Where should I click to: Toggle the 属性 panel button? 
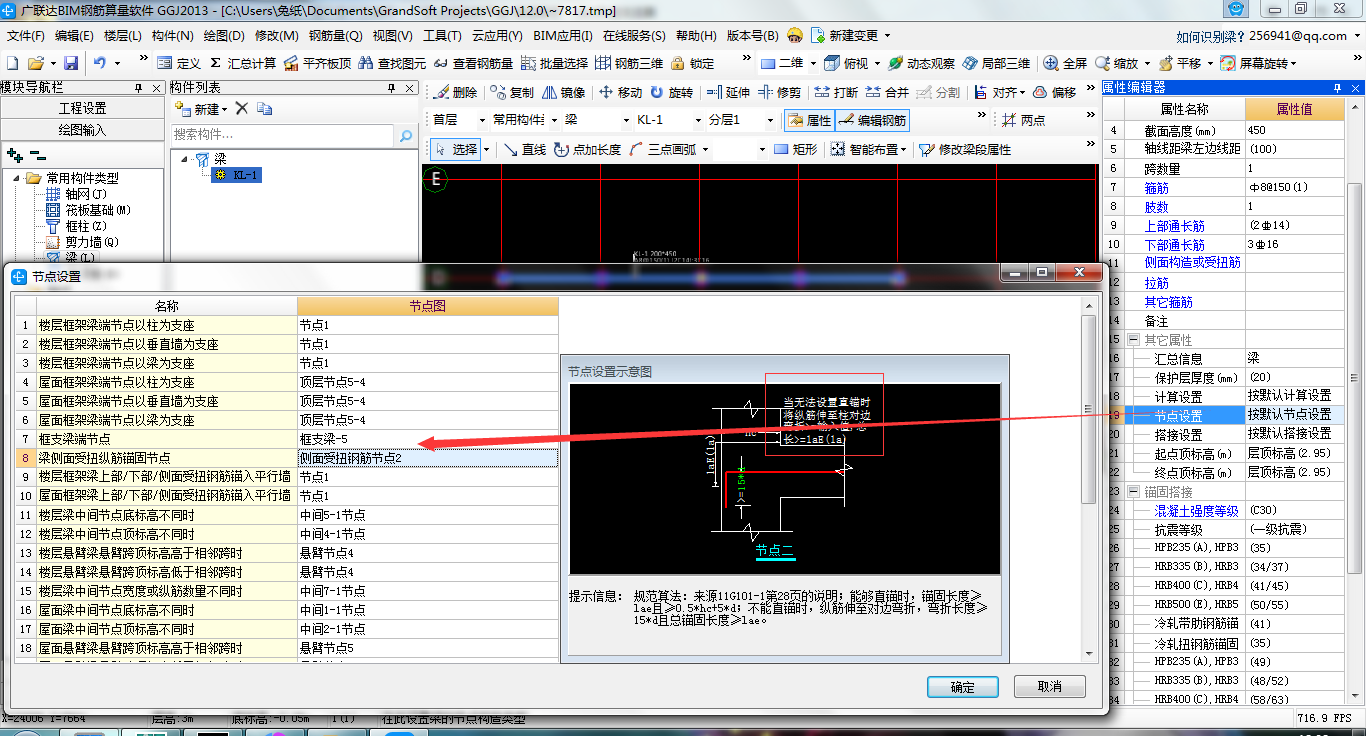[809, 120]
